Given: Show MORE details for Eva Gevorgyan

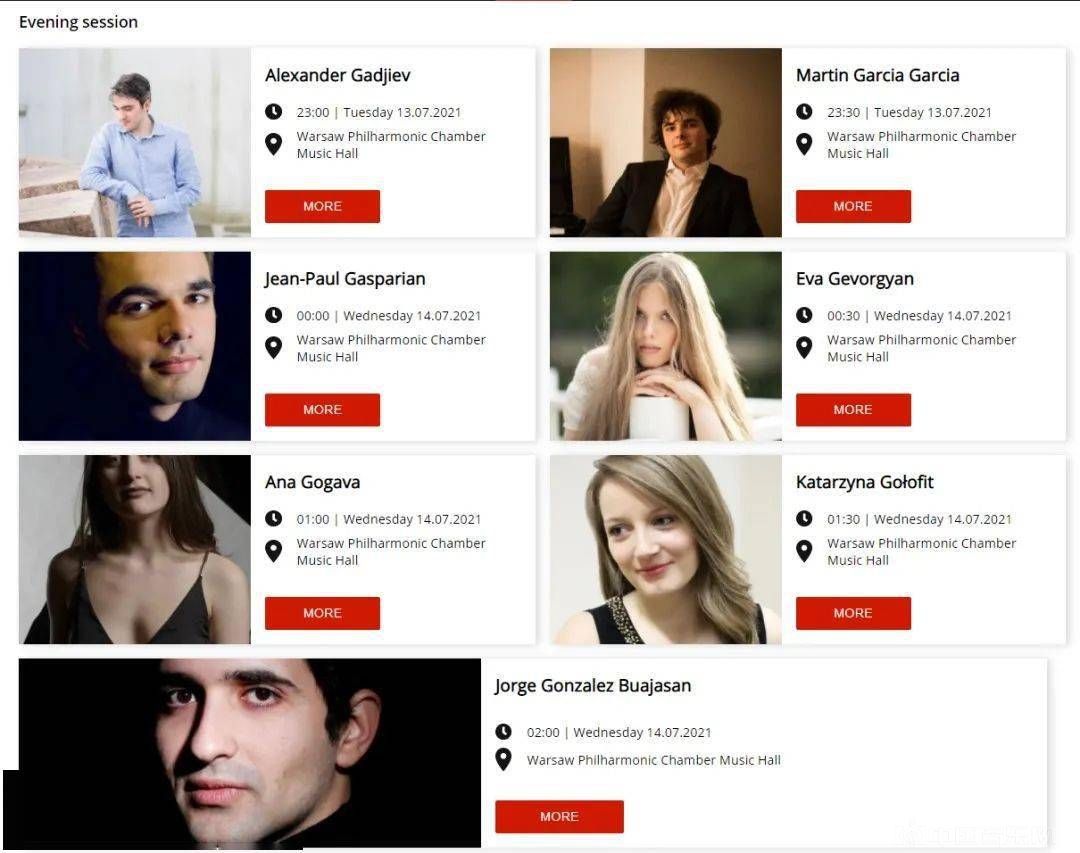Looking at the screenshot, I should coord(853,409).
